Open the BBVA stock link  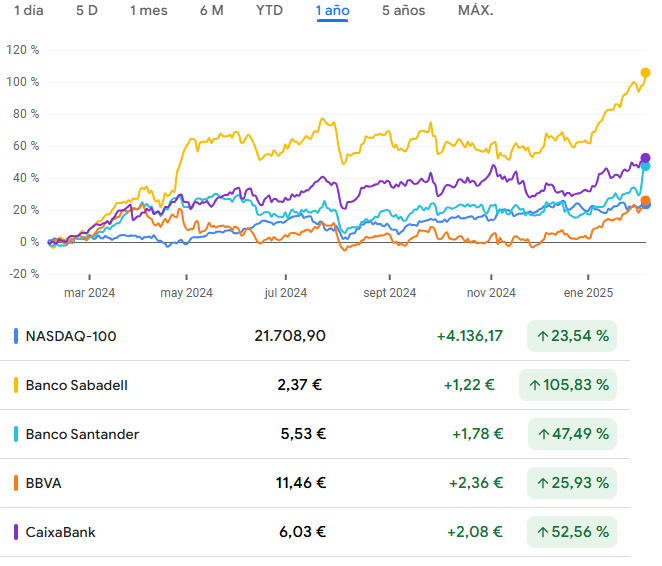coord(44,483)
